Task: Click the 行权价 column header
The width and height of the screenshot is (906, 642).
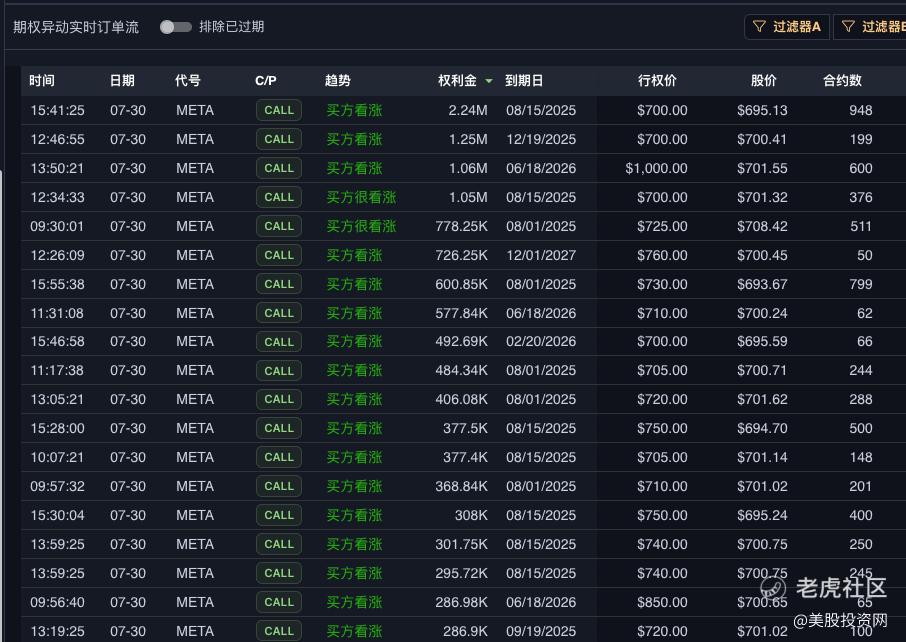Action: [657, 80]
